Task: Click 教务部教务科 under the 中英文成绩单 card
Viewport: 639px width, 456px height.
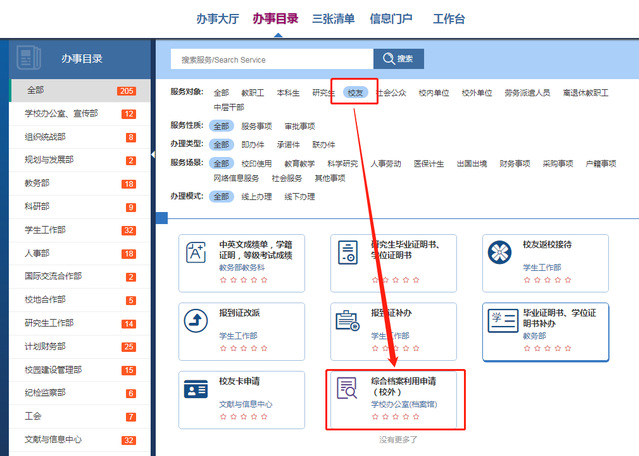Action: point(242,268)
